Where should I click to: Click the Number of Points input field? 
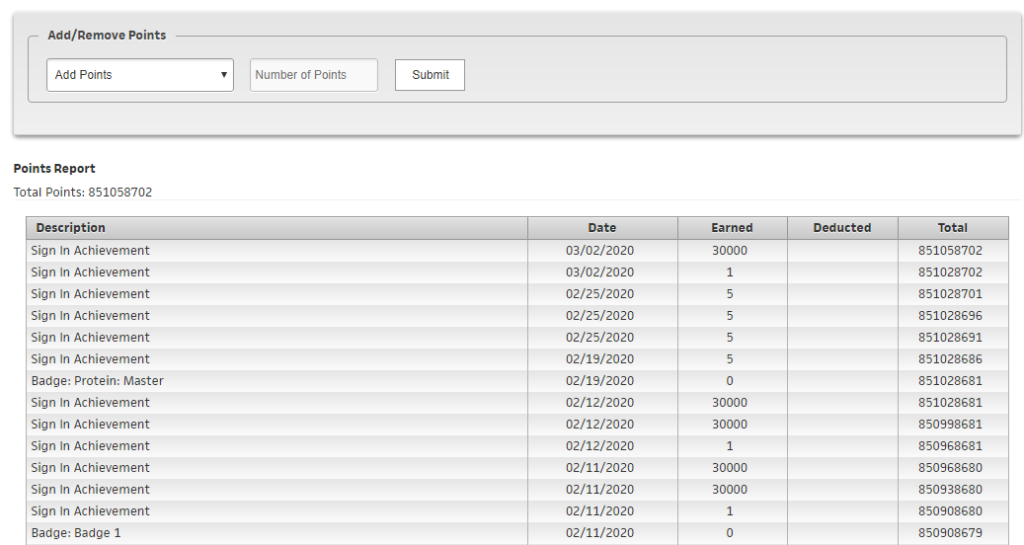313,75
